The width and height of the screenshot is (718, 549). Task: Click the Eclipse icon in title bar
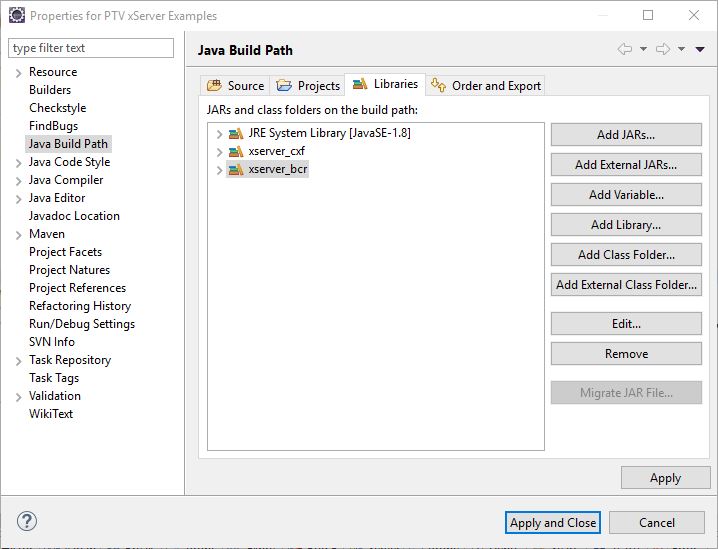17,15
